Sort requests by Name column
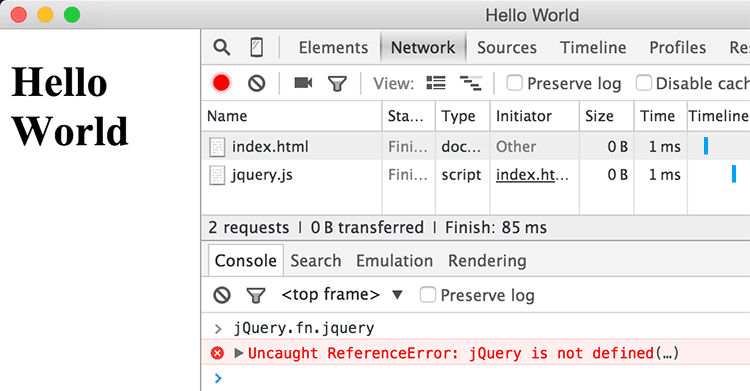 click(292, 116)
